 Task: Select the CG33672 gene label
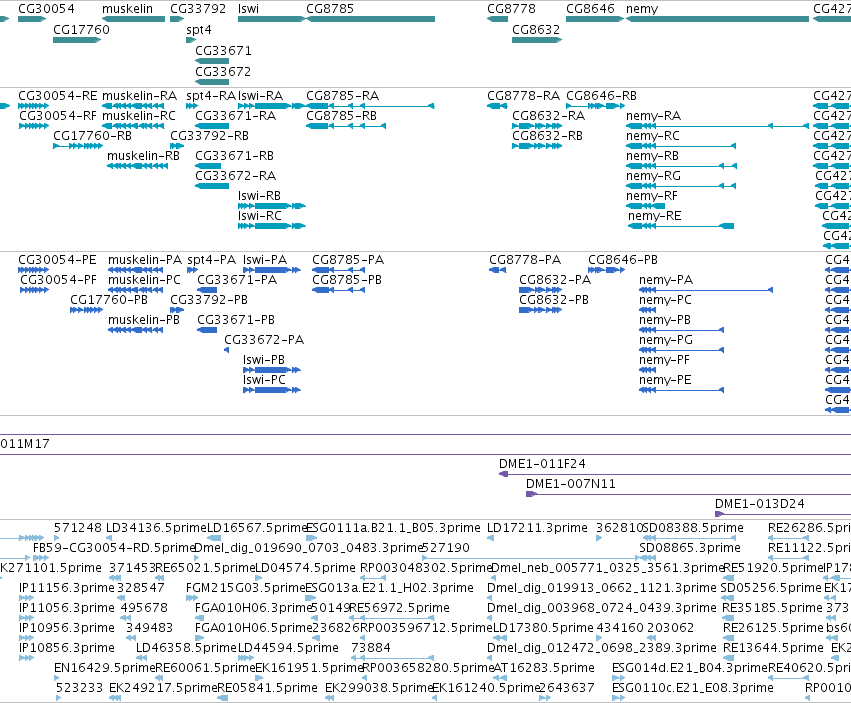pyautogui.click(x=223, y=72)
